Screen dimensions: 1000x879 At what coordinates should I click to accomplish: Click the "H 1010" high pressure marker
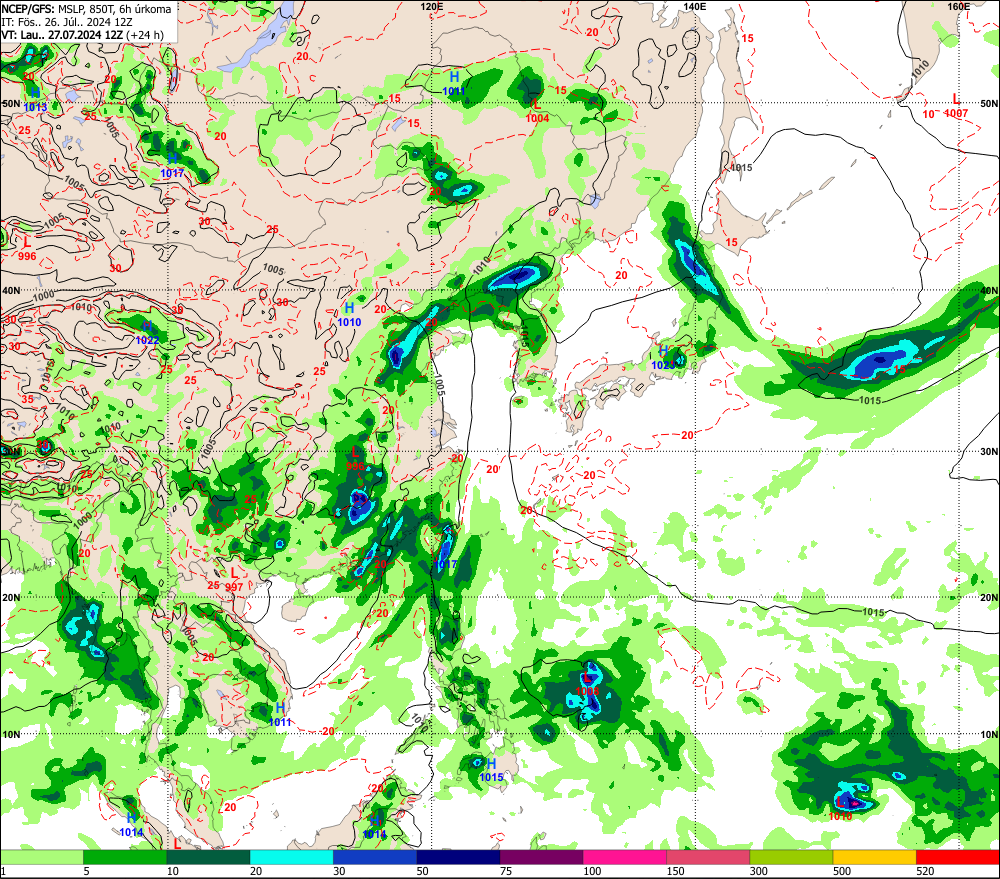coord(349,315)
